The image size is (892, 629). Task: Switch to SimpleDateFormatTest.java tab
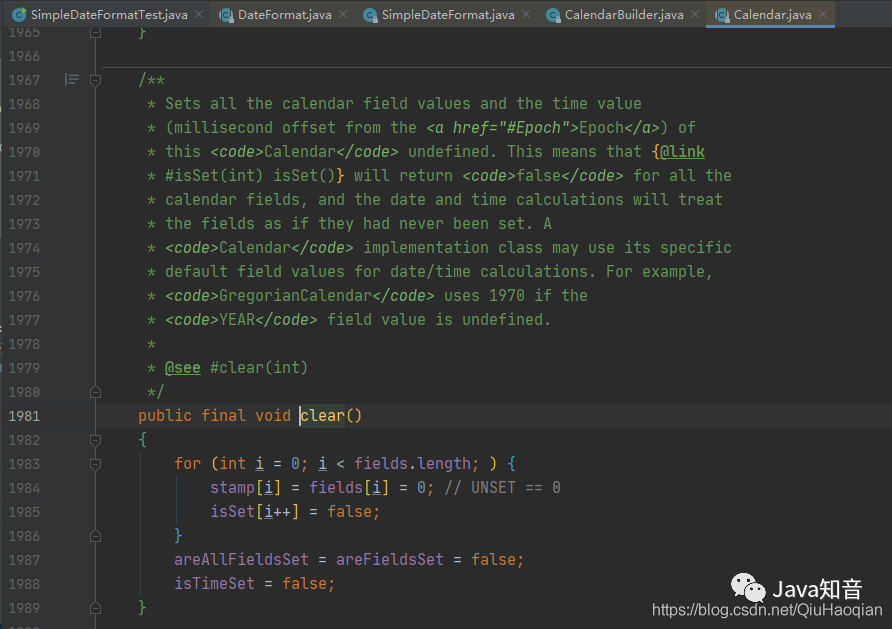tap(109, 15)
